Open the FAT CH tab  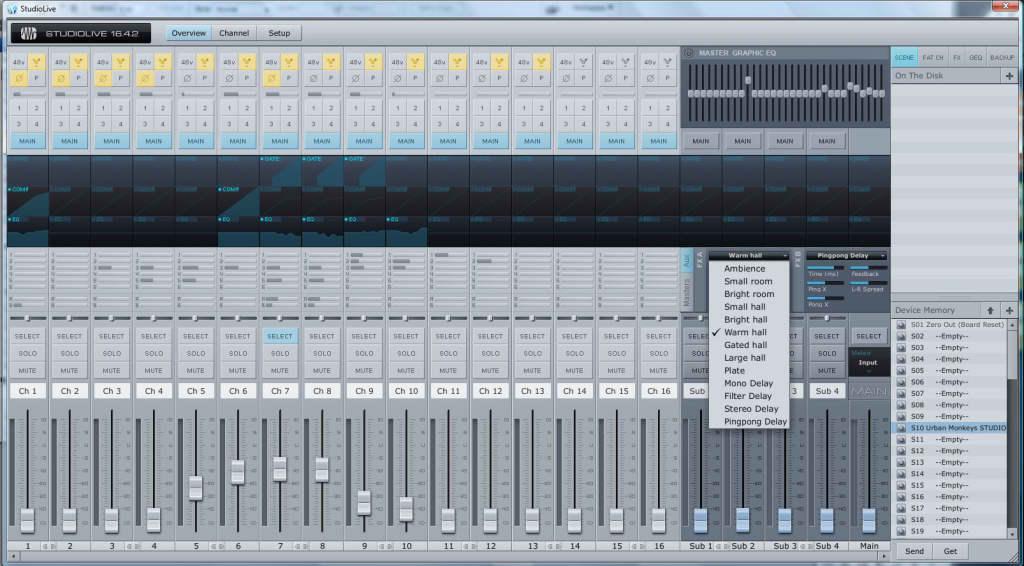click(932, 58)
